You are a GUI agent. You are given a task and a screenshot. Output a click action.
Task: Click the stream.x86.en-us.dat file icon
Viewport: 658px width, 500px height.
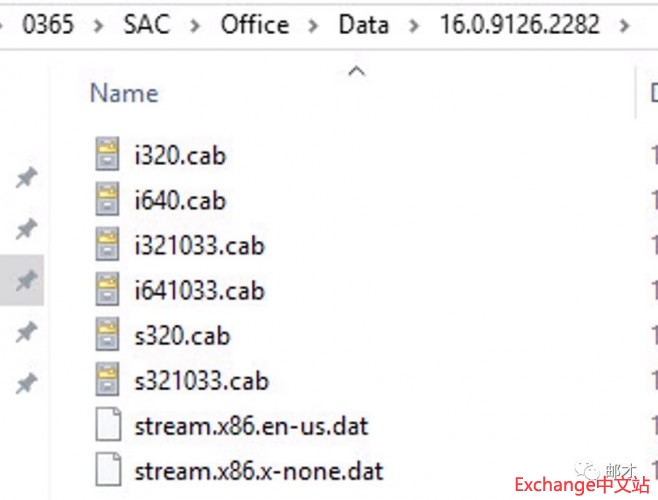(107, 426)
